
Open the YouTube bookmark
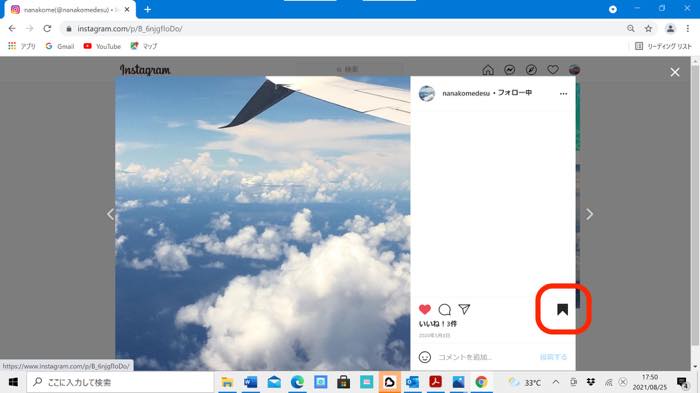(102, 46)
